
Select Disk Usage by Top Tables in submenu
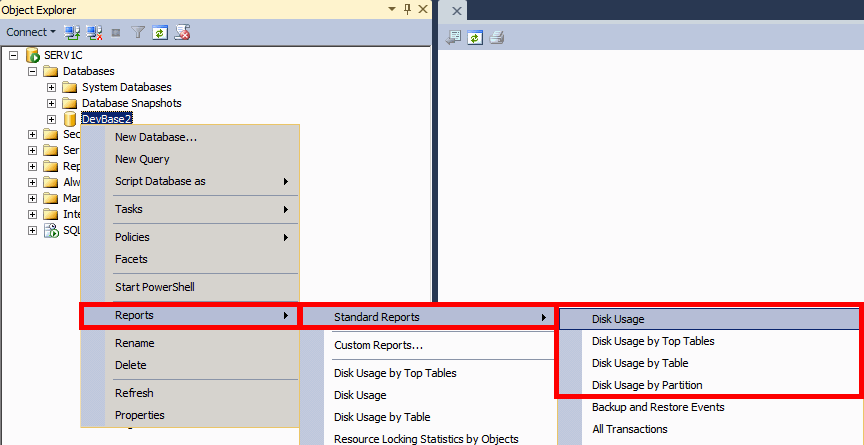[x=652, y=341]
